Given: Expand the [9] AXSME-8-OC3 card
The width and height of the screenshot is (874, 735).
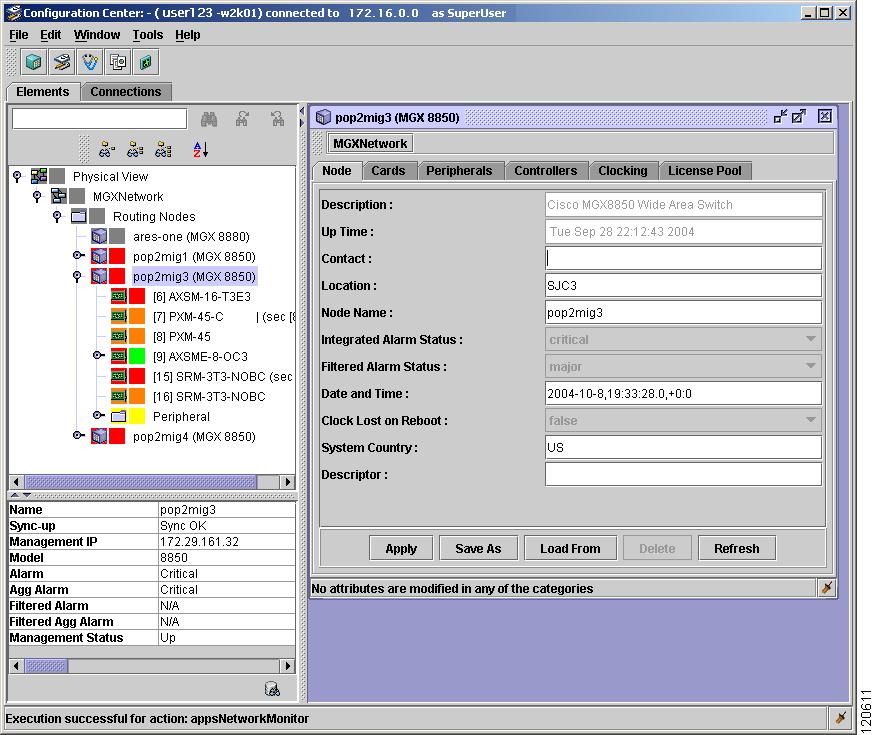Looking at the screenshot, I should point(98,356).
